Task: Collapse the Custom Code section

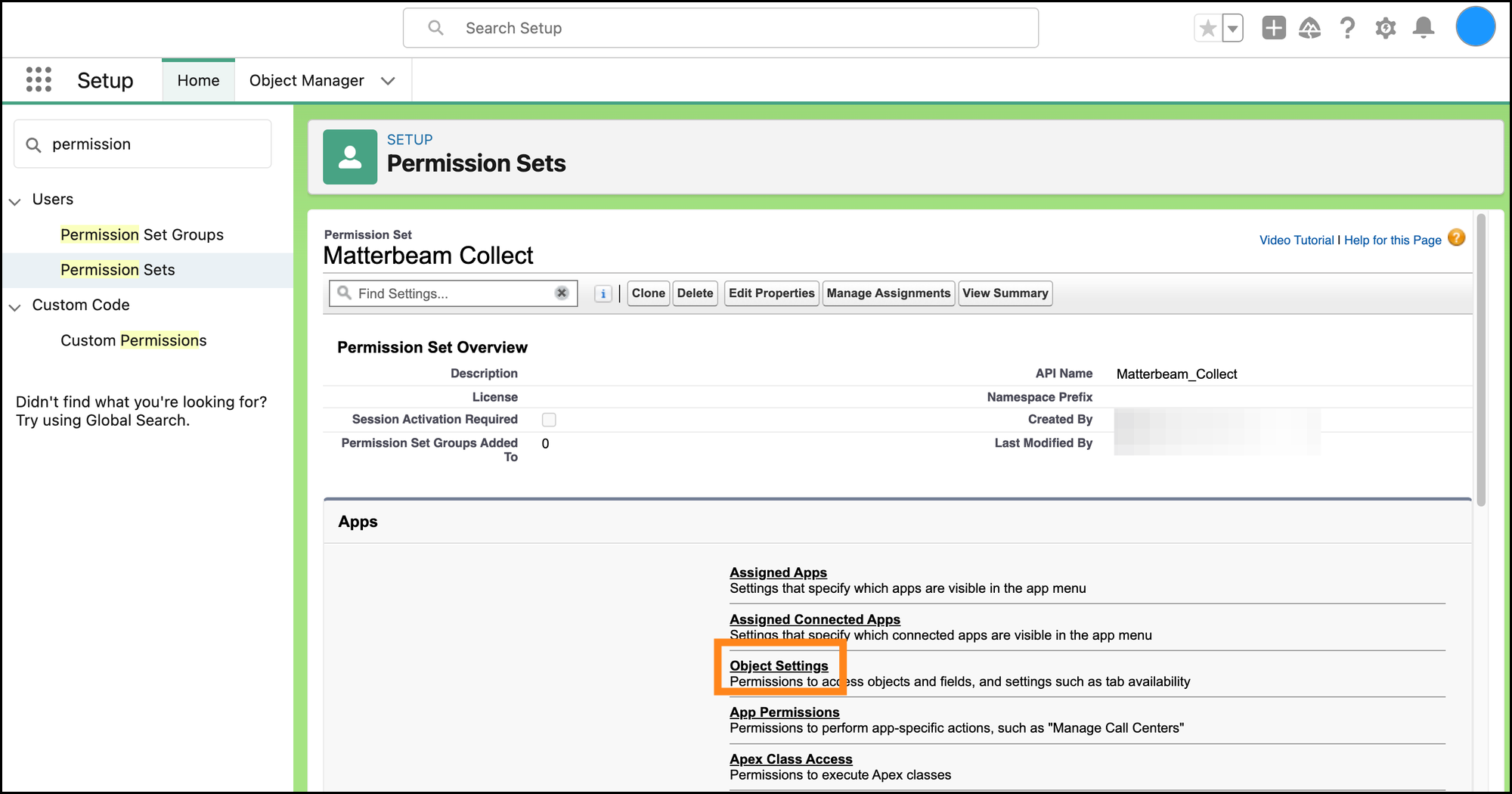Action: click(15, 307)
